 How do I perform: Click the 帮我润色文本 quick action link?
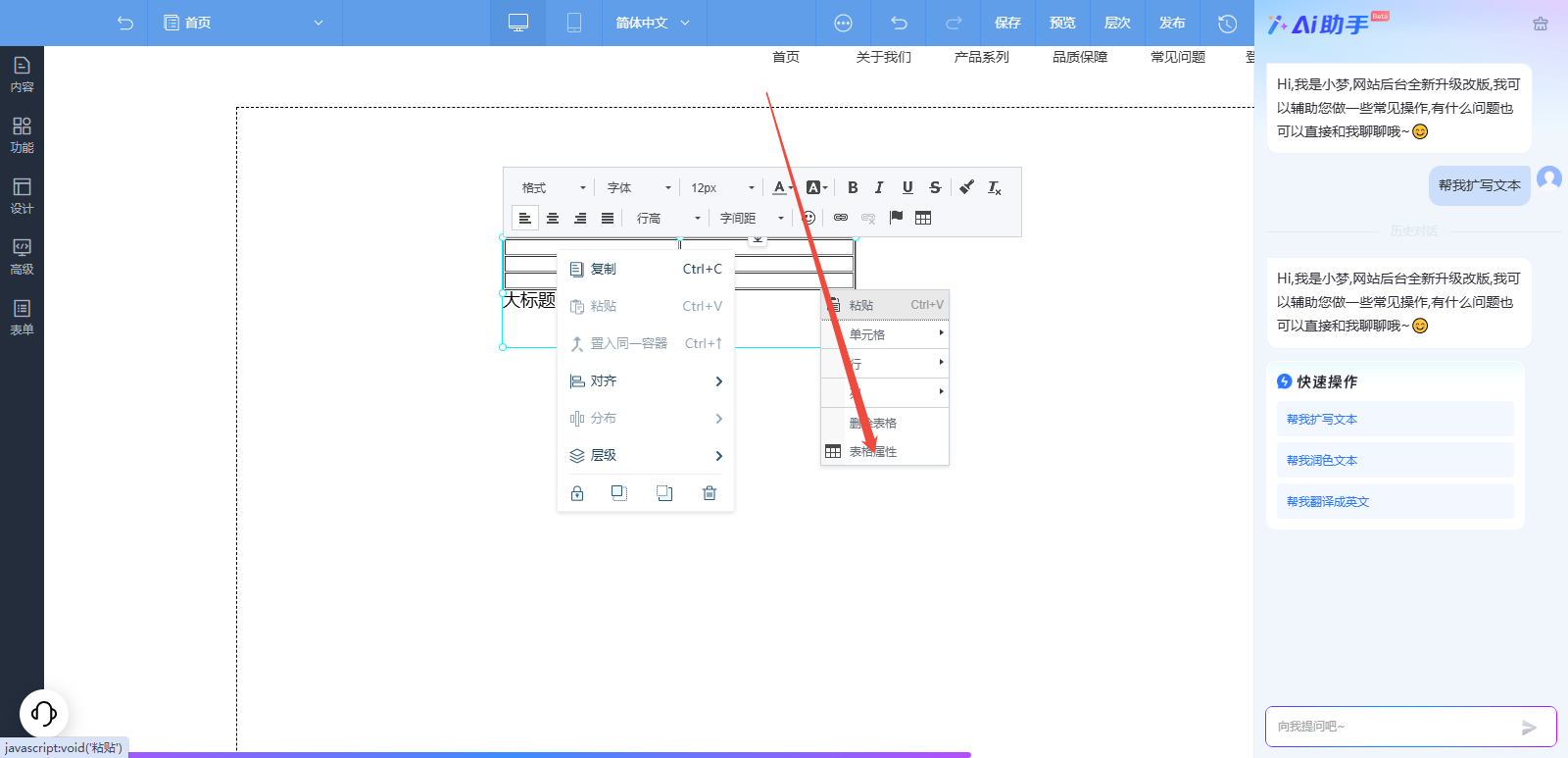pyautogui.click(x=1322, y=461)
